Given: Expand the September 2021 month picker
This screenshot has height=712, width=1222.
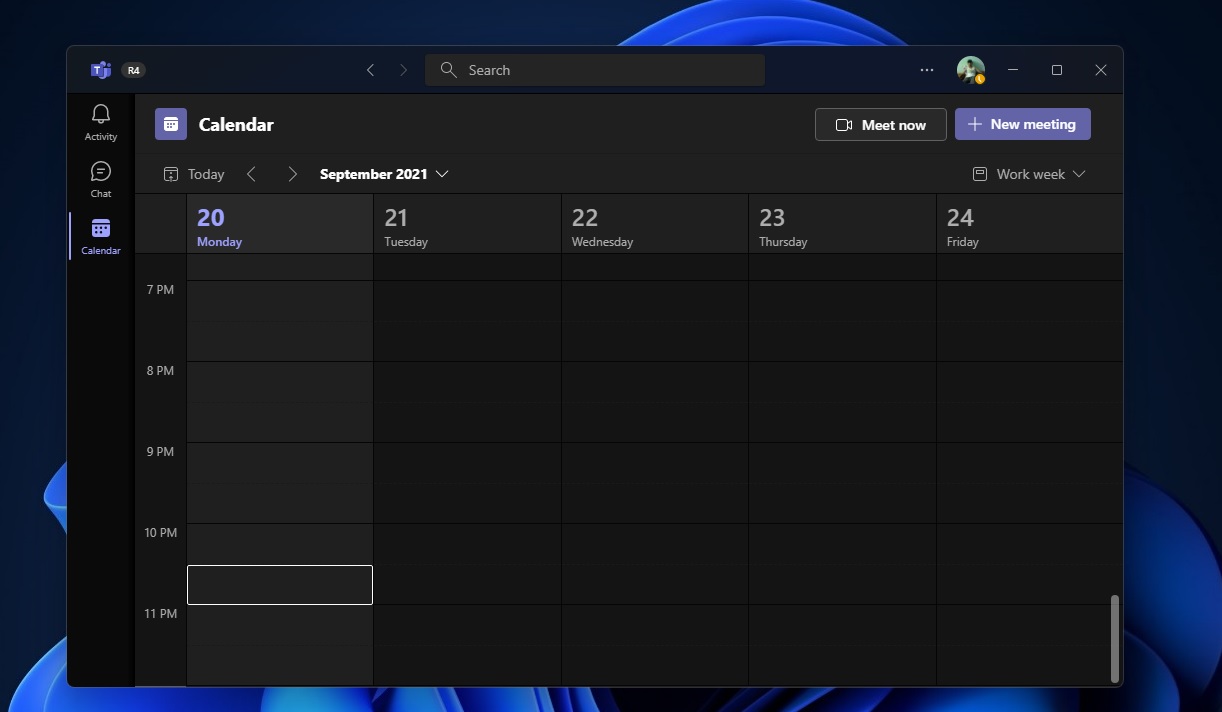Looking at the screenshot, I should click(384, 174).
